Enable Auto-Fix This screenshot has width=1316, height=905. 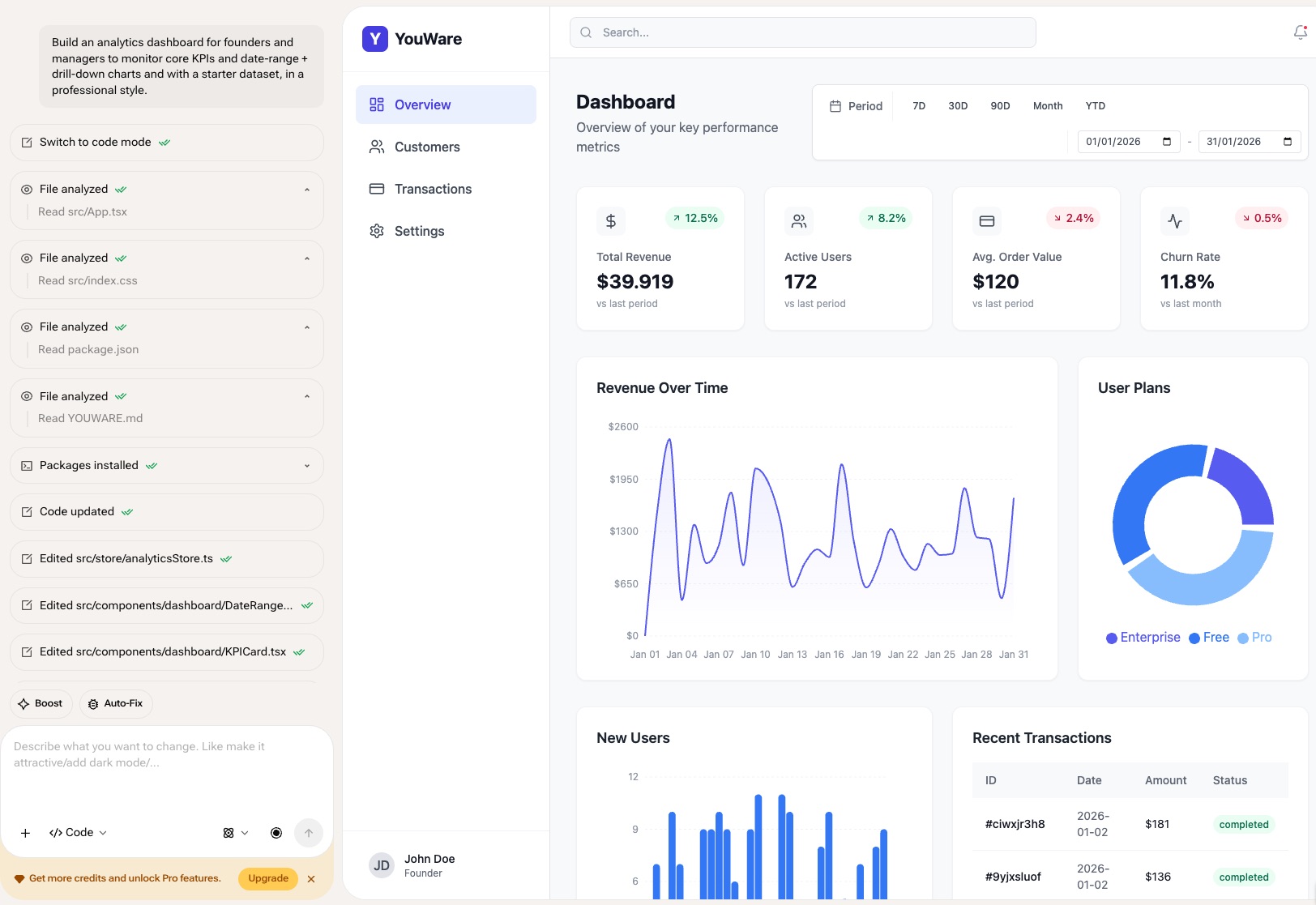point(116,703)
